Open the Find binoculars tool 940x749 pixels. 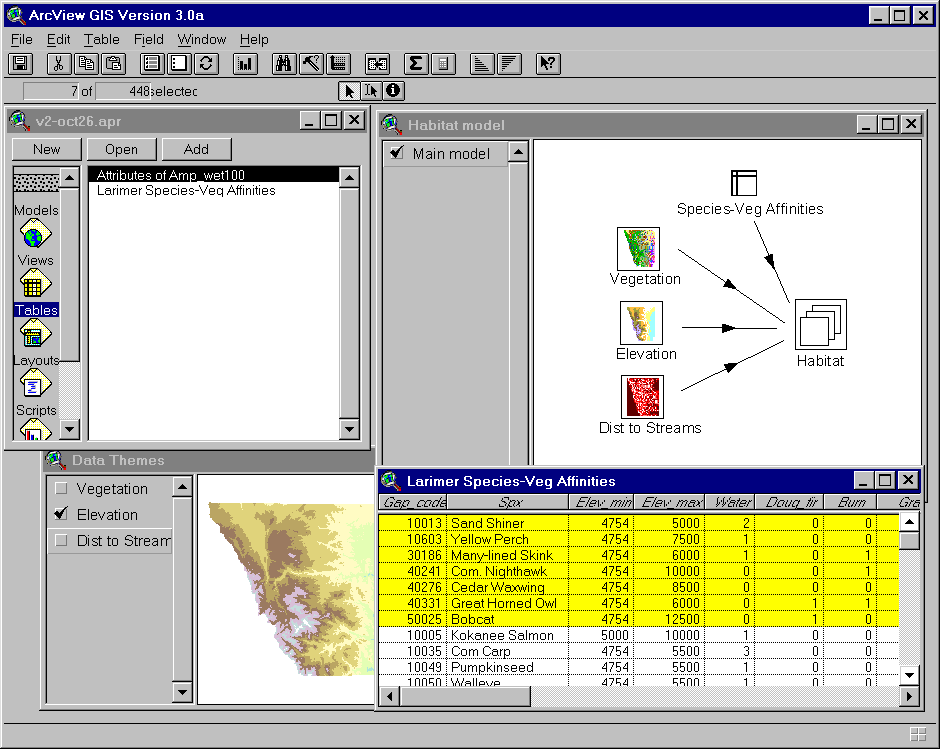[283, 64]
